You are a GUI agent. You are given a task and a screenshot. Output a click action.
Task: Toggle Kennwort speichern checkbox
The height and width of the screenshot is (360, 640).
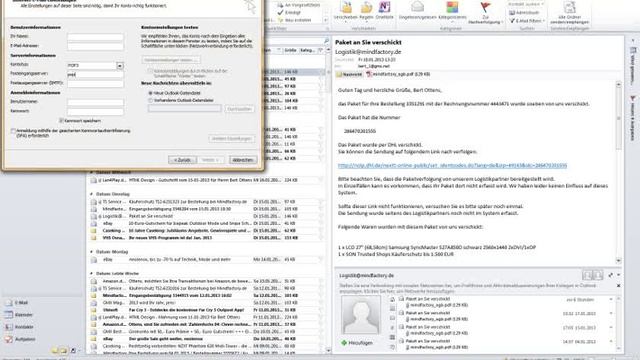(x=61, y=120)
